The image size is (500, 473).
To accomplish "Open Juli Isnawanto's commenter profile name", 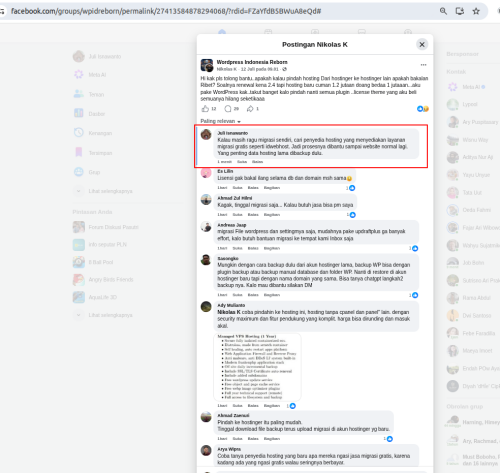I will (x=233, y=133).
